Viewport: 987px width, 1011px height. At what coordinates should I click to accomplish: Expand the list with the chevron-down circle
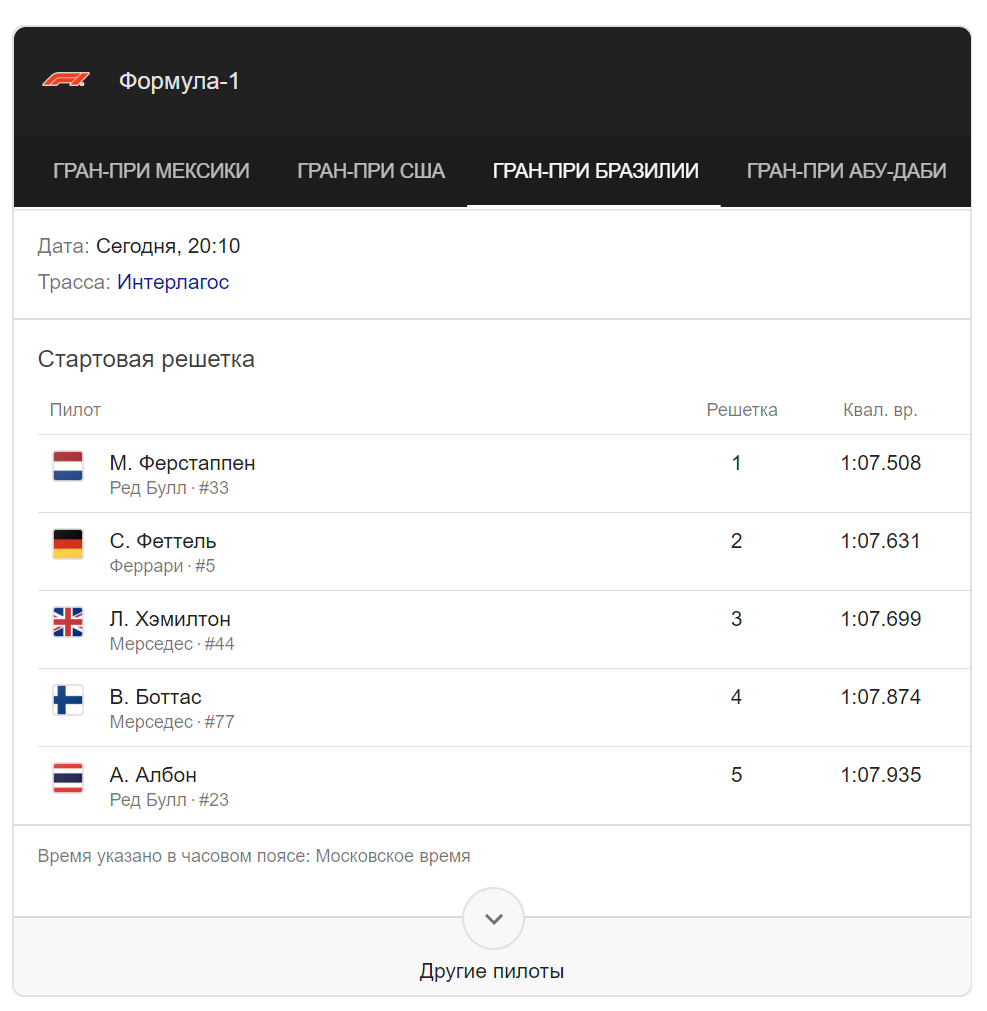(493, 919)
